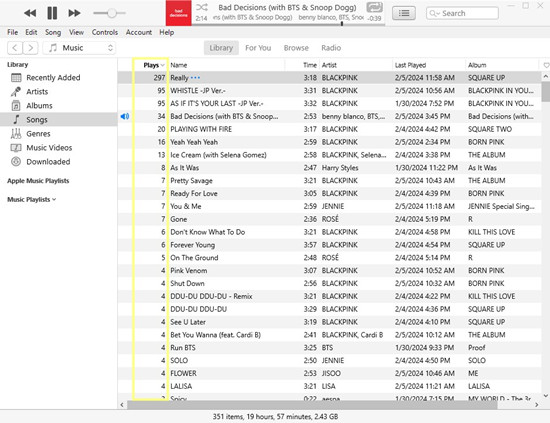Click the speaker icon beside Bad Decisions
The width and height of the screenshot is (550, 423).
[125, 116]
